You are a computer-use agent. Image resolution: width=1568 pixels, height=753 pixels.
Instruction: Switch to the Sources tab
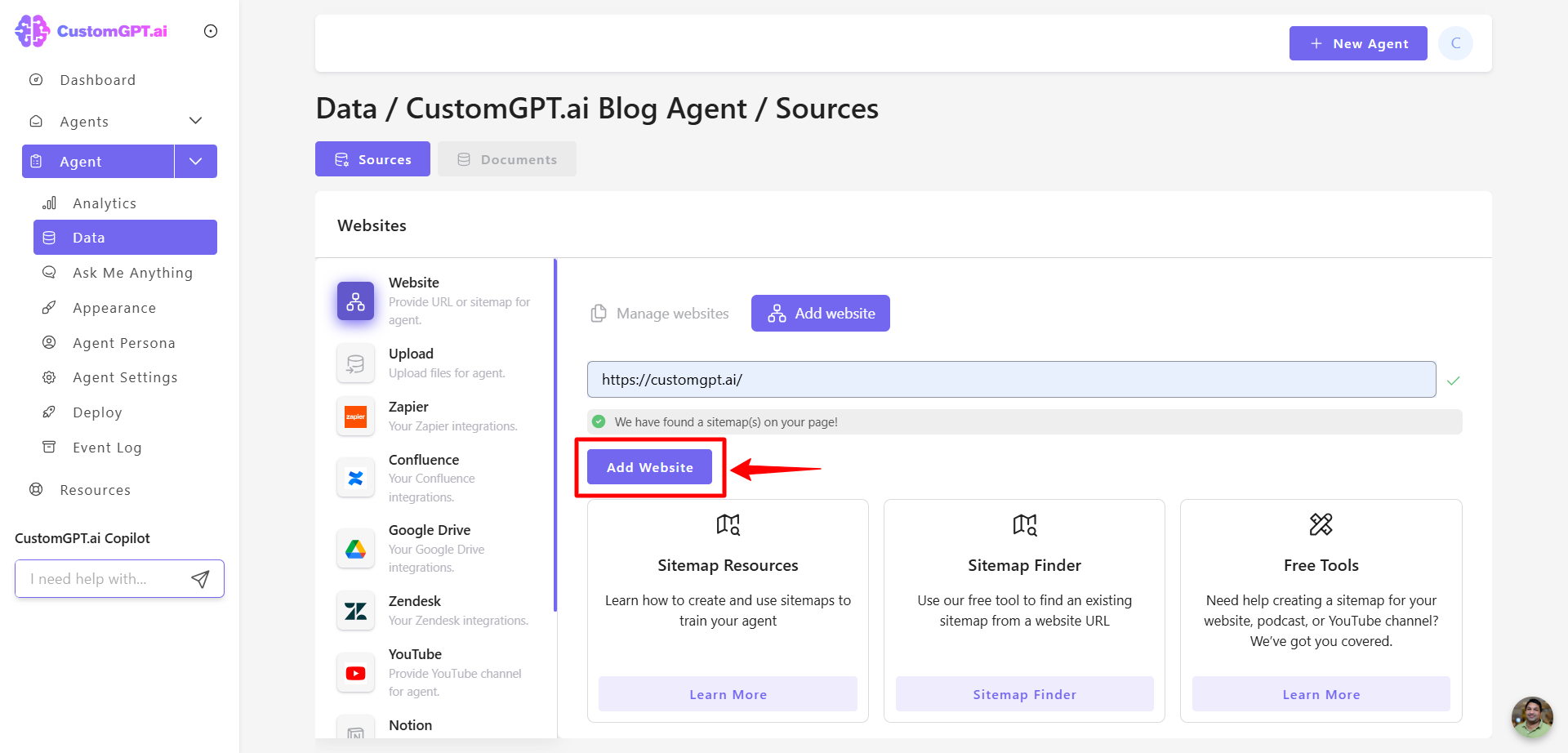point(372,159)
